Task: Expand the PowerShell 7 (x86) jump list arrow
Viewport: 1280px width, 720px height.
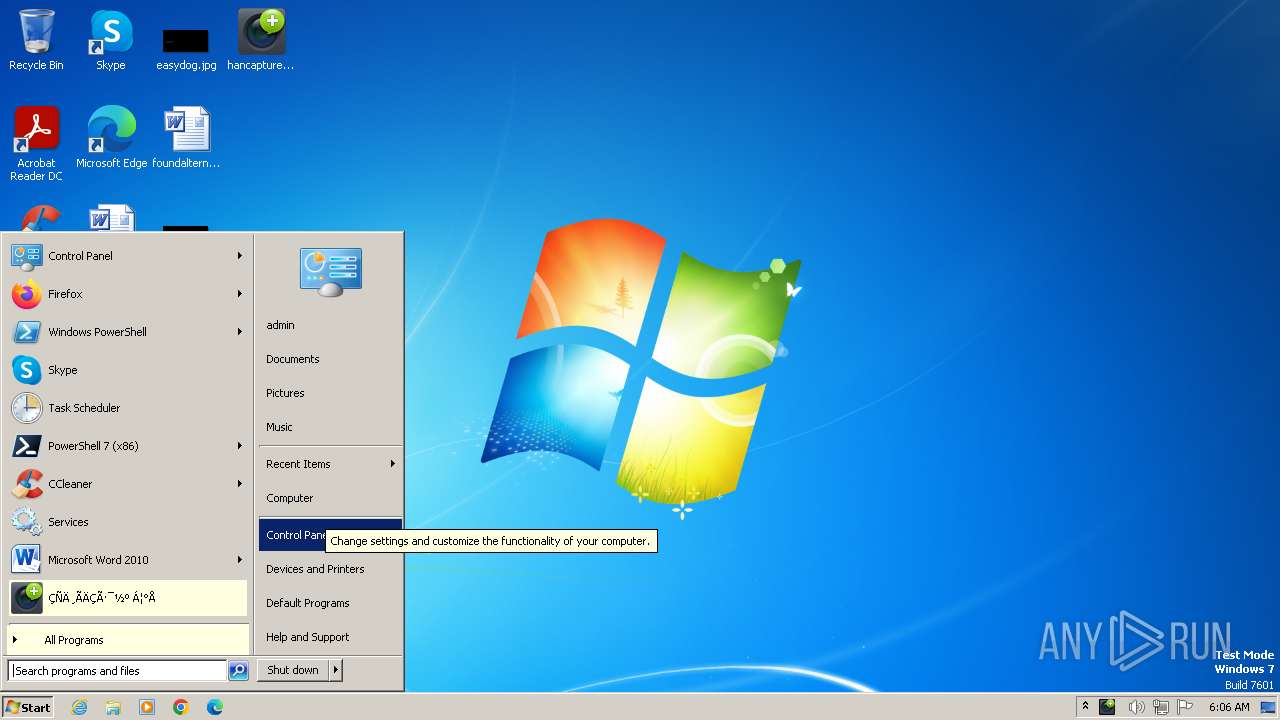Action: 240,446
